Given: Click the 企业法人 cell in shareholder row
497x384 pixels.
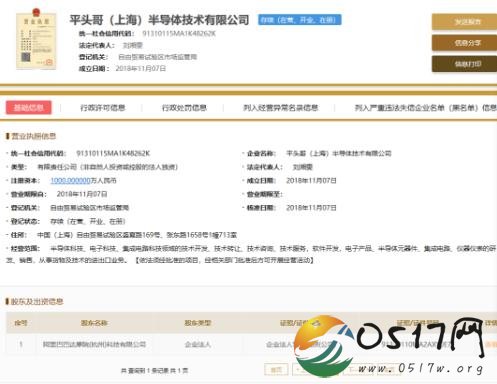Looking at the screenshot, I should click(x=198, y=344).
